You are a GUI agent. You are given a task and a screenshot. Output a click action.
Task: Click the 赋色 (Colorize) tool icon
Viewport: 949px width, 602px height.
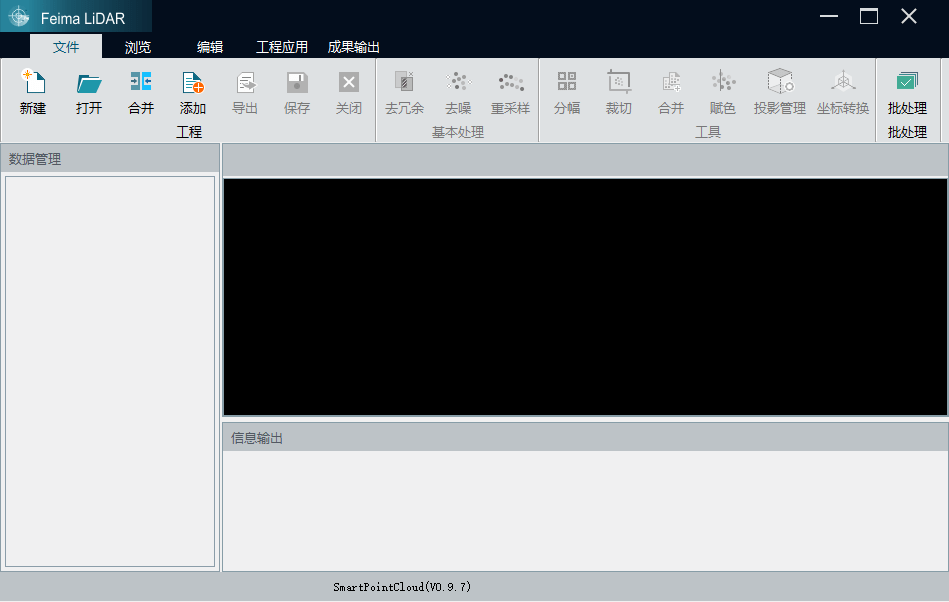click(723, 82)
